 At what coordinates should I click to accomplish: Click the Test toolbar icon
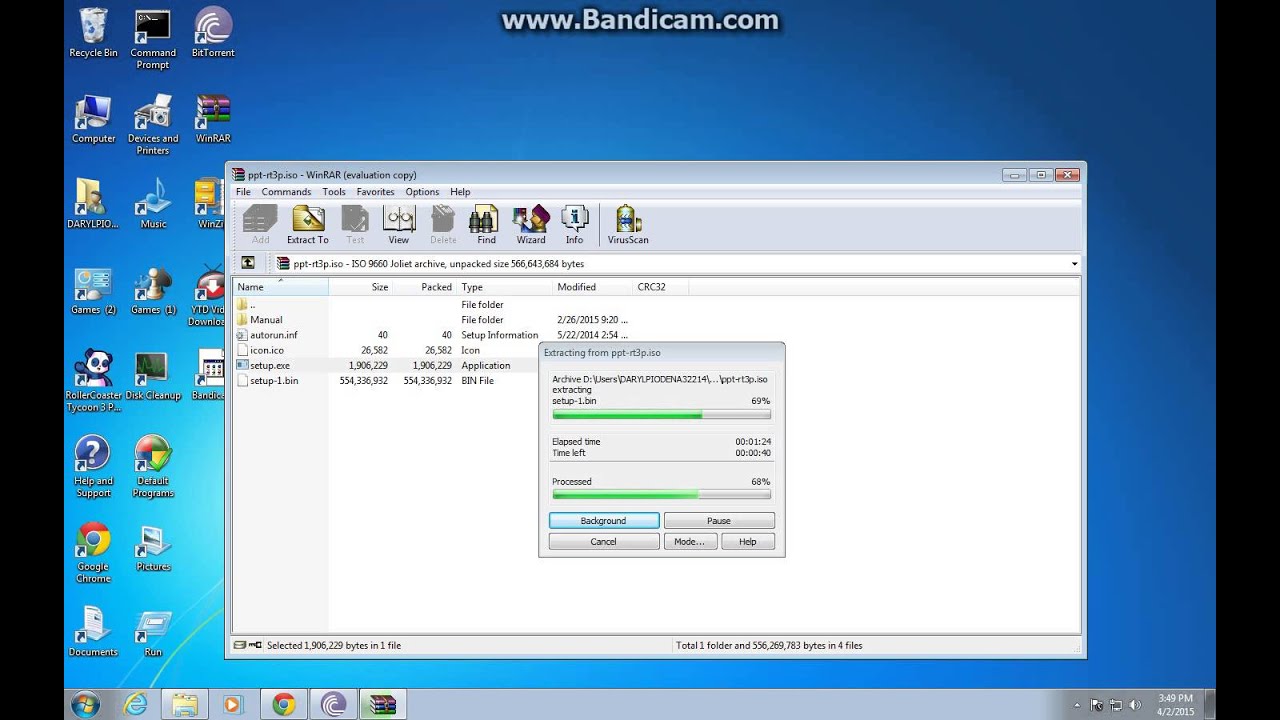[x=355, y=224]
